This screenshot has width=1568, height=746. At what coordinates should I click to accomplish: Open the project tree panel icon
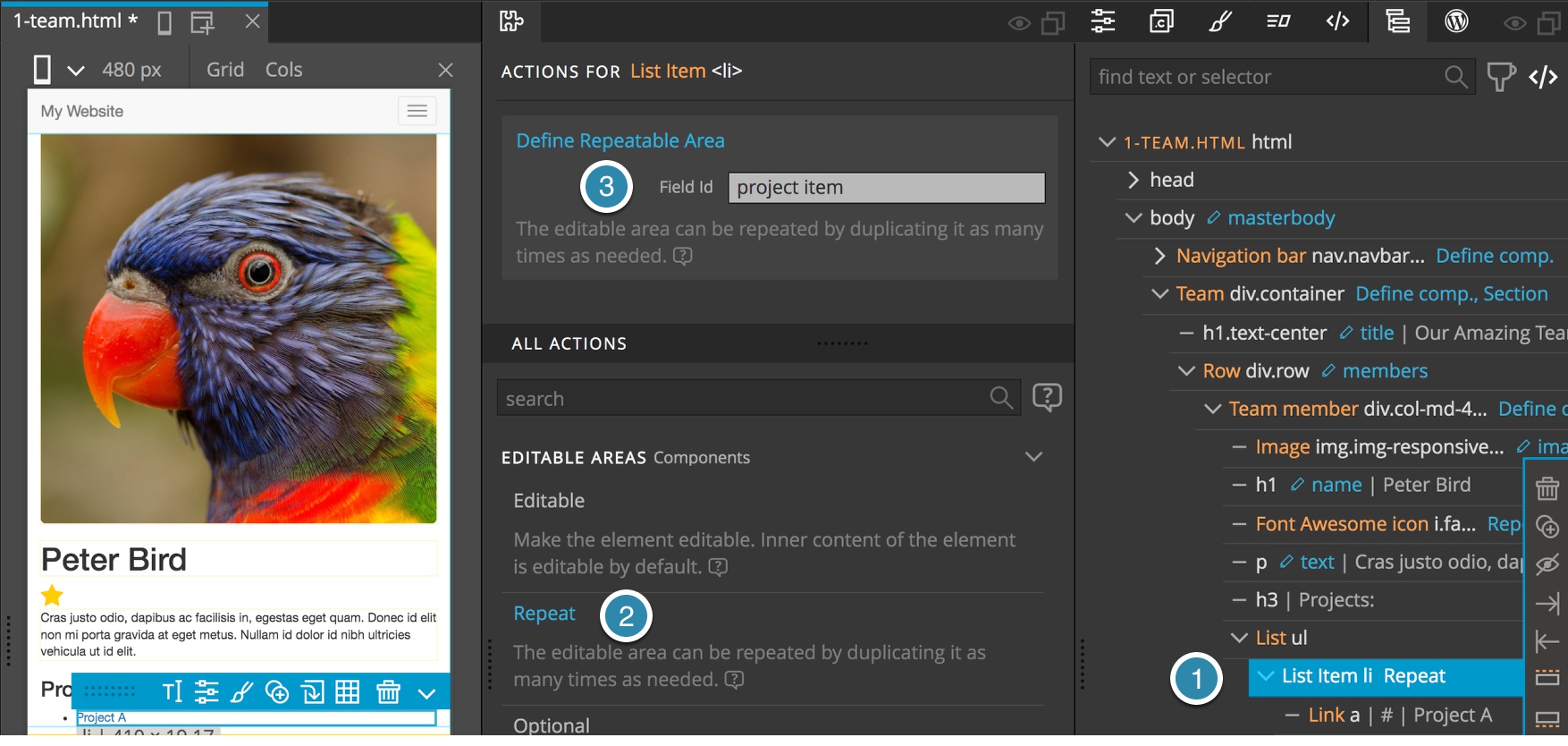(1397, 21)
